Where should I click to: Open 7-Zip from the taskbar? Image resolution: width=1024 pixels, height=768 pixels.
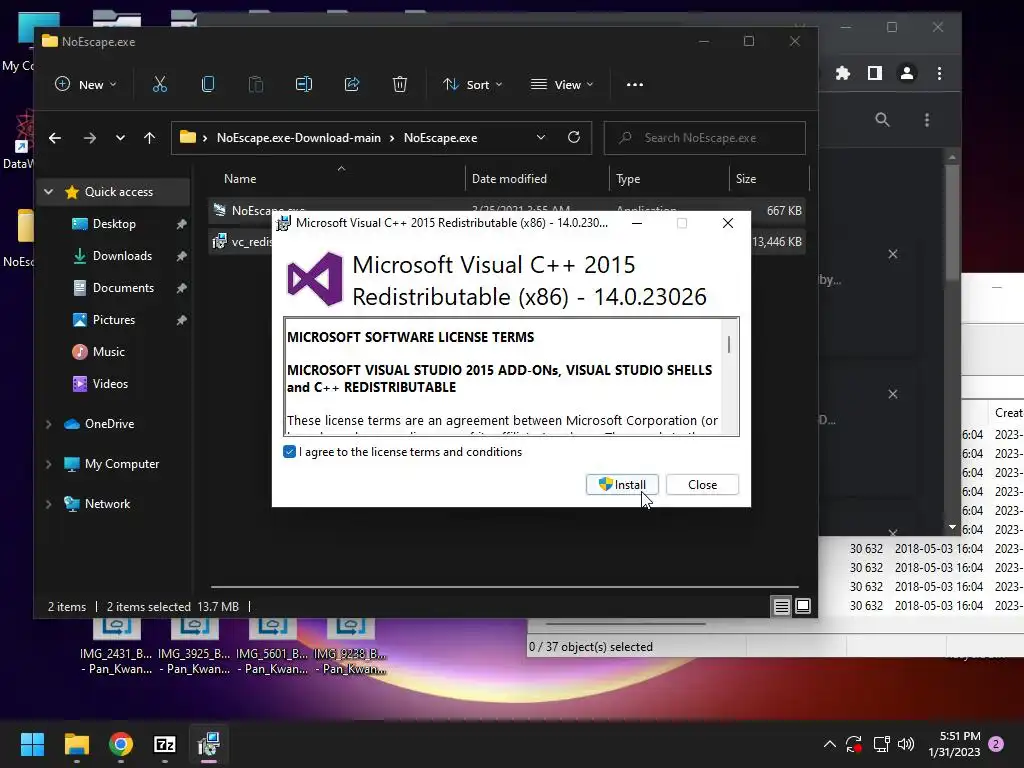[165, 744]
